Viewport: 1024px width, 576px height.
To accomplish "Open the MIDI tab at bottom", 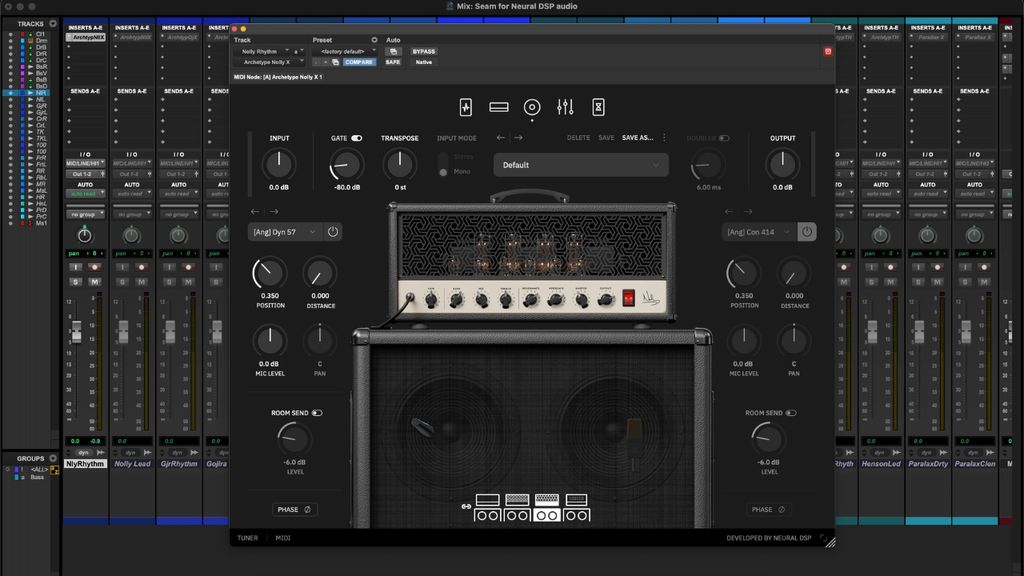I will [x=283, y=538].
